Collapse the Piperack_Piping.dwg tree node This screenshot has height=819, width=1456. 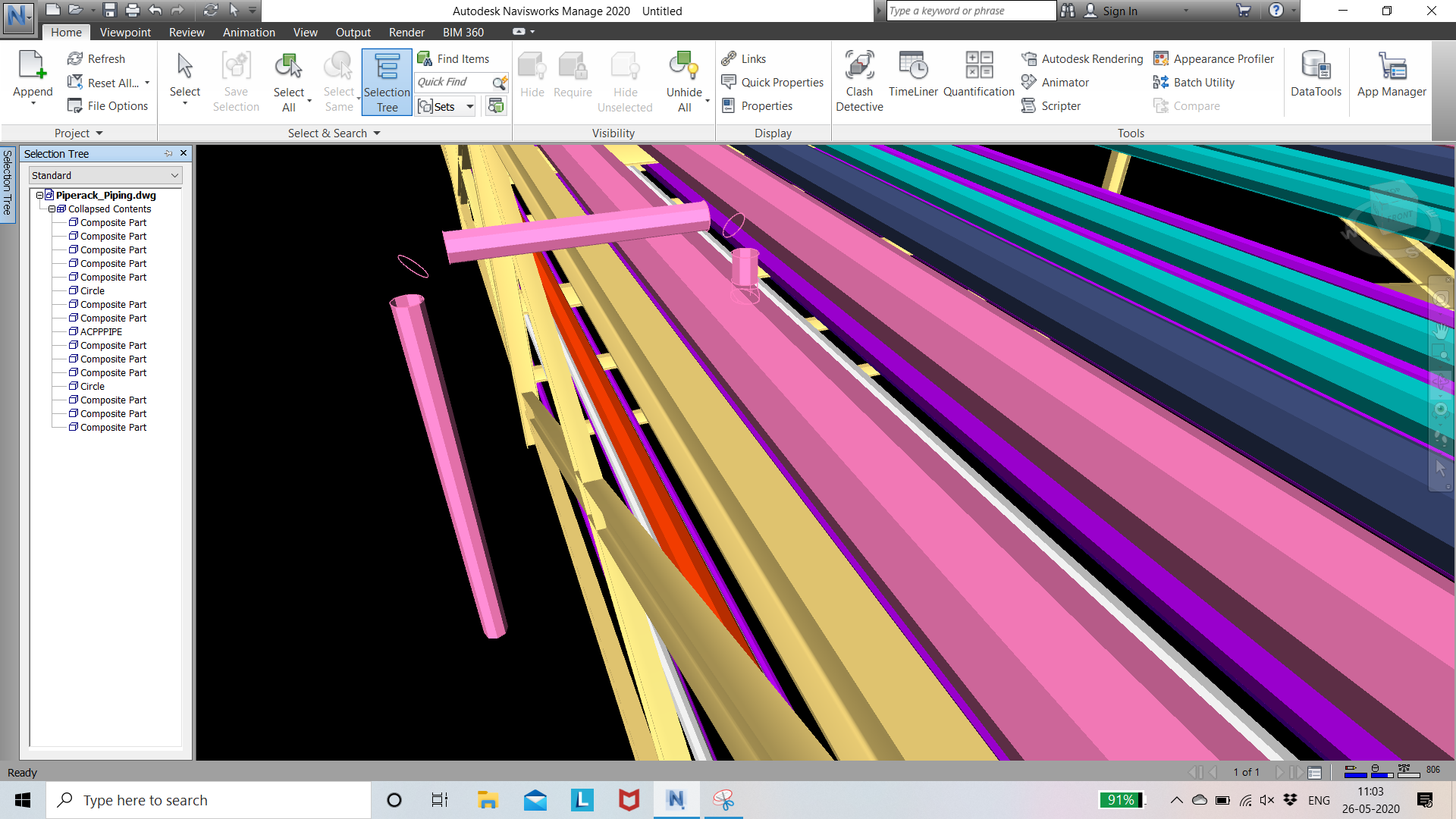(39, 195)
